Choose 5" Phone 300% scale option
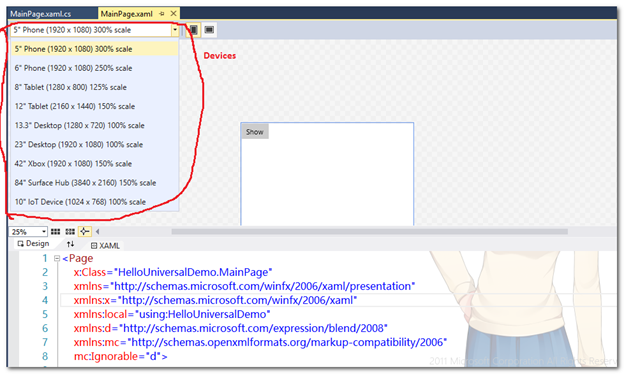624x374 pixels. click(x=94, y=49)
